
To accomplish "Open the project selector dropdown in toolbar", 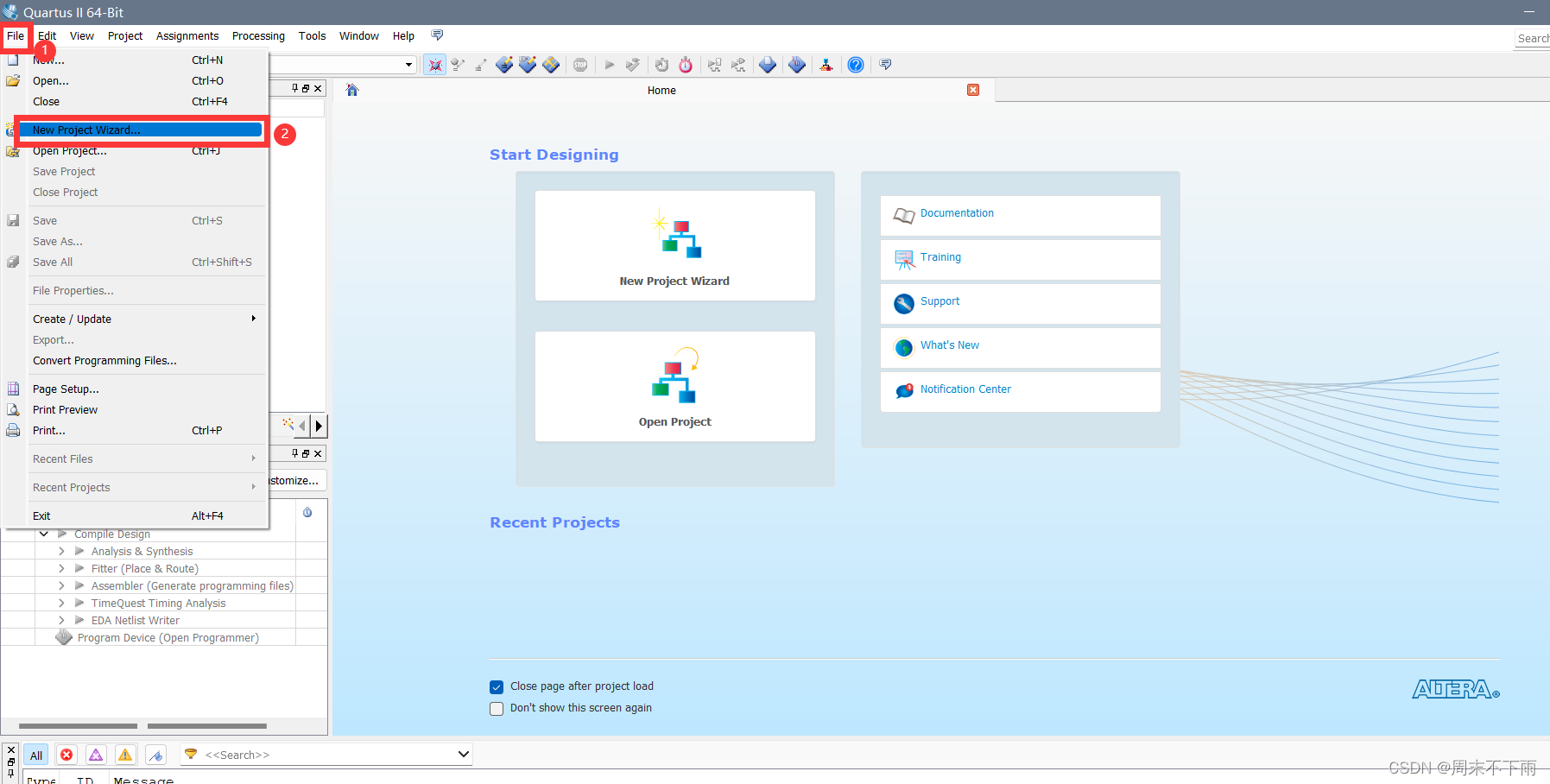I will pos(408,65).
